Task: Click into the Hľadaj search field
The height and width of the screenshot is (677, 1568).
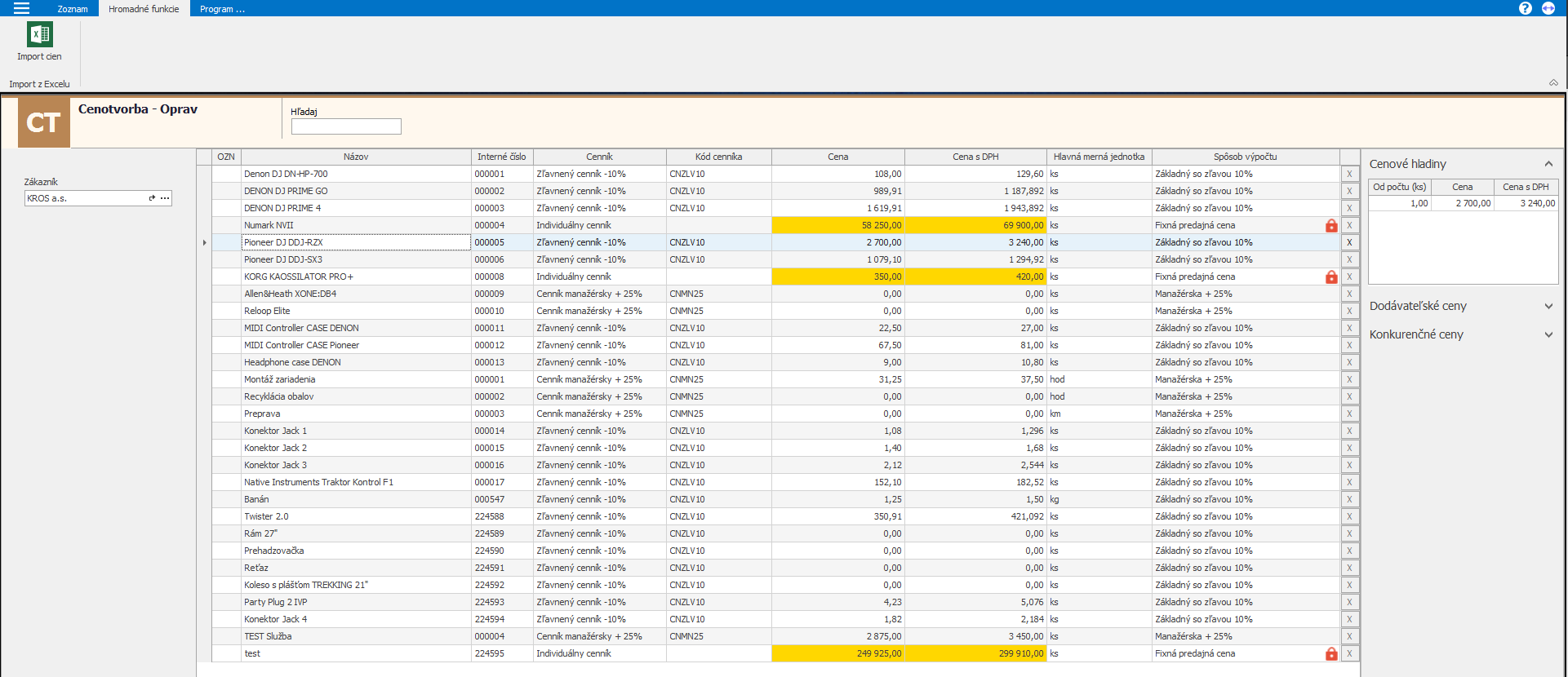Action: (346, 126)
